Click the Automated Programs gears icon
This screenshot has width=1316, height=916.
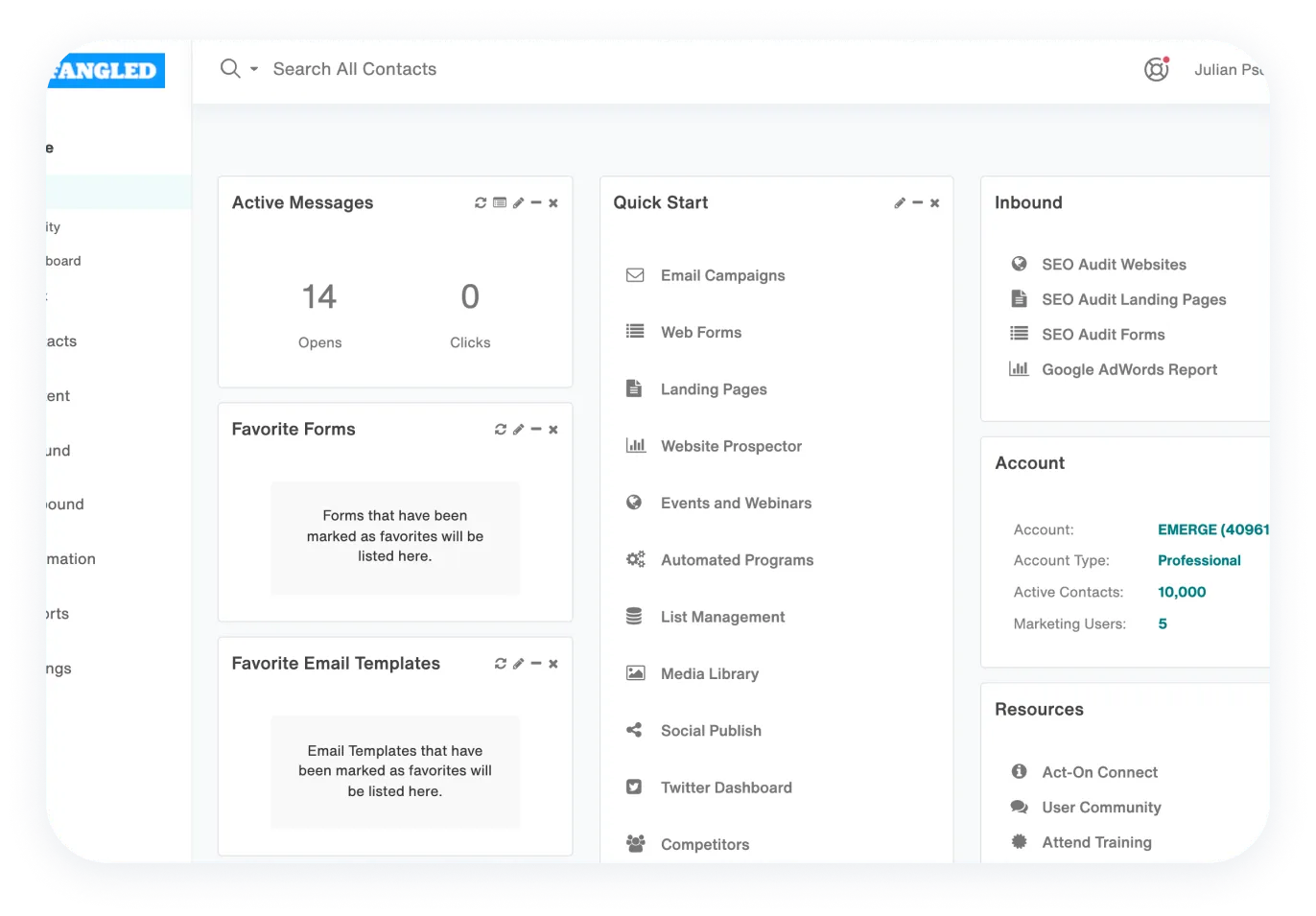[x=635, y=559]
